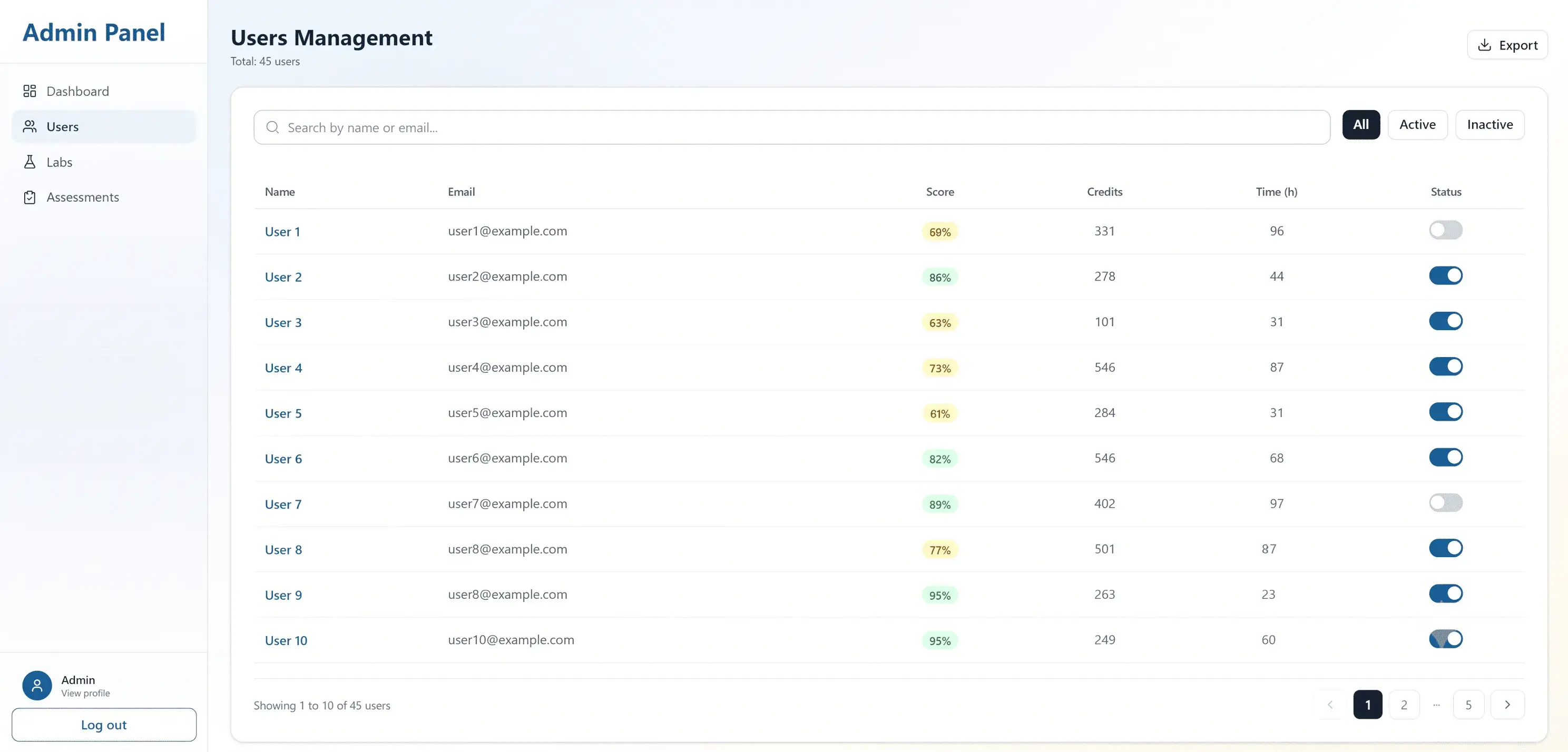Click user6@example.com email cell
The image size is (1568, 752).
click(x=508, y=458)
